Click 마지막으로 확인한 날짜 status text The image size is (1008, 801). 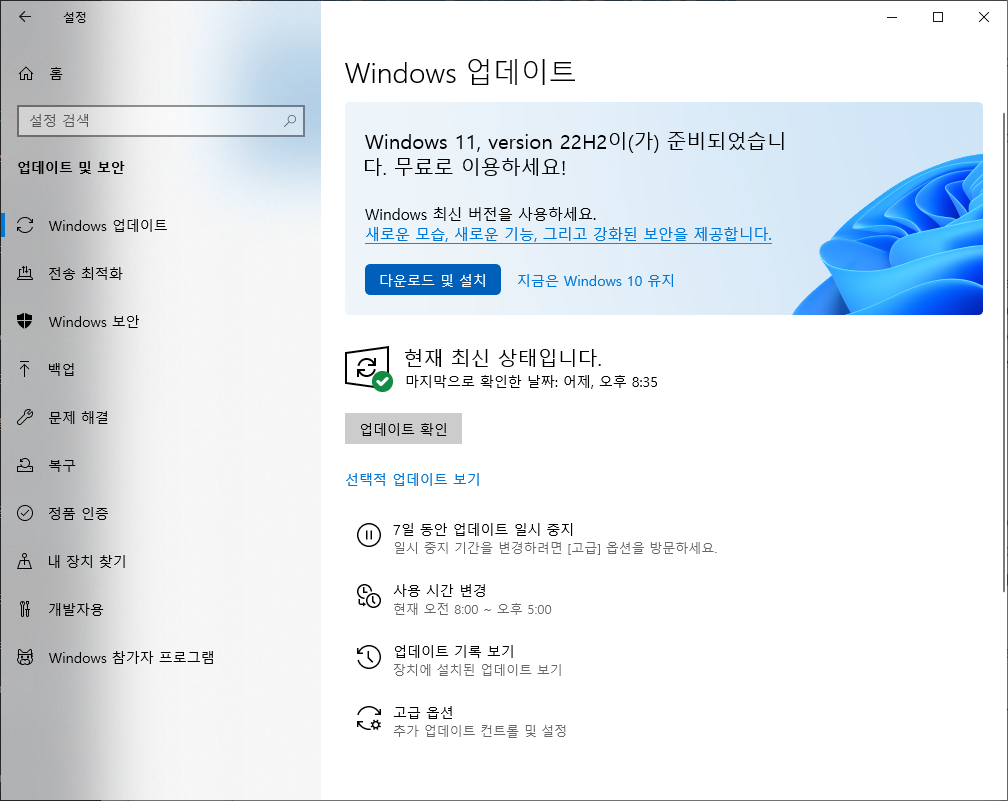coord(531,382)
